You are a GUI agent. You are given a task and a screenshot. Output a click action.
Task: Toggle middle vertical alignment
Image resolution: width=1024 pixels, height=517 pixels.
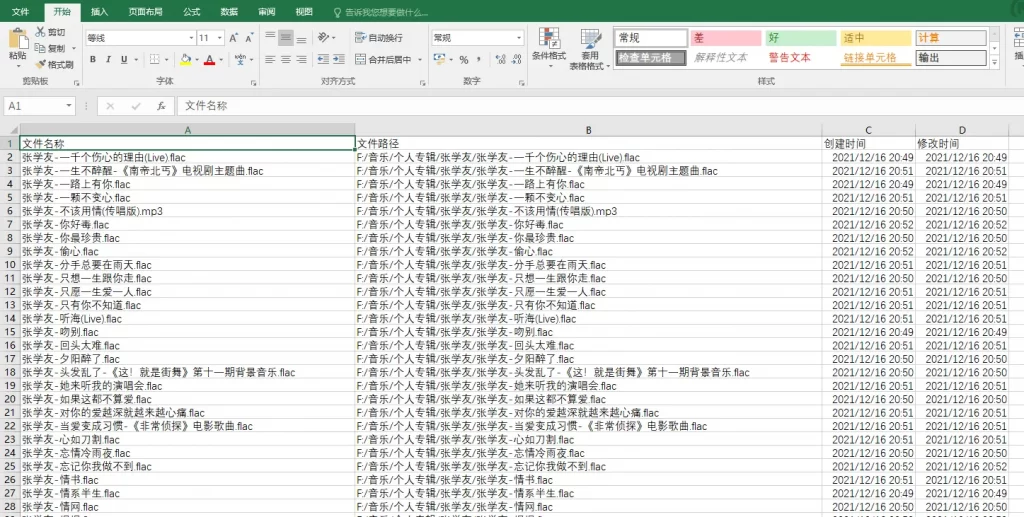click(x=285, y=38)
